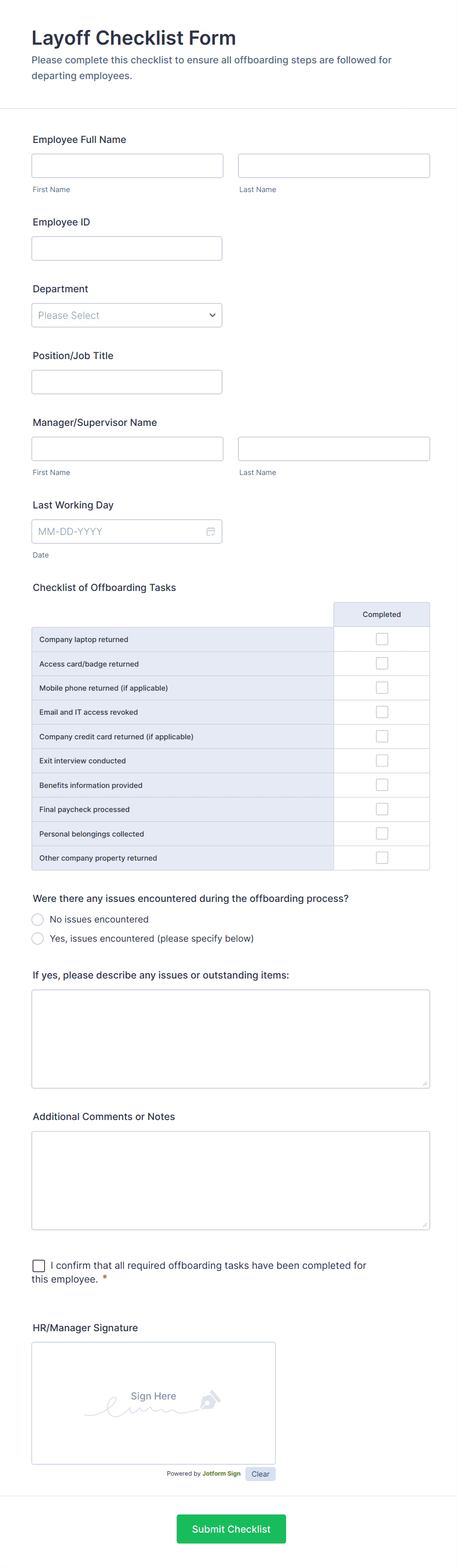Mark Other company property returned

[381, 858]
